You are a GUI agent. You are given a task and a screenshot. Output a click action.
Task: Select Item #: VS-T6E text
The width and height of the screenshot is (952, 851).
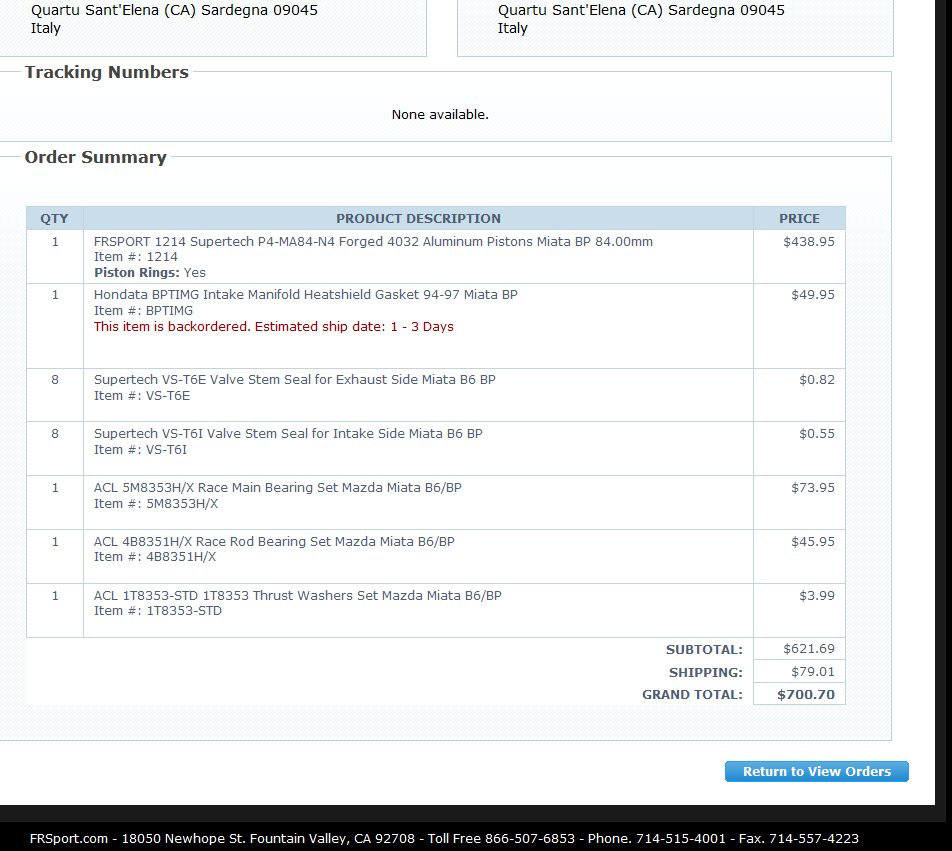click(141, 396)
